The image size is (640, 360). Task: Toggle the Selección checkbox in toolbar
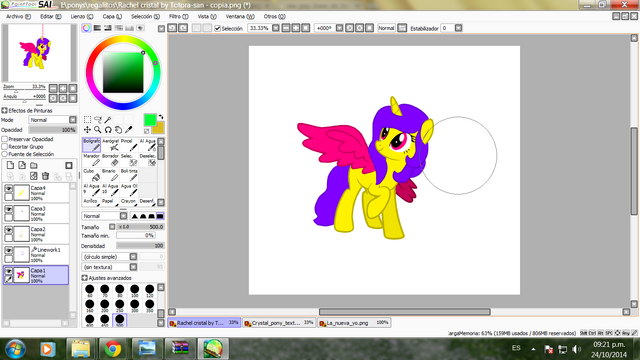tap(218, 28)
